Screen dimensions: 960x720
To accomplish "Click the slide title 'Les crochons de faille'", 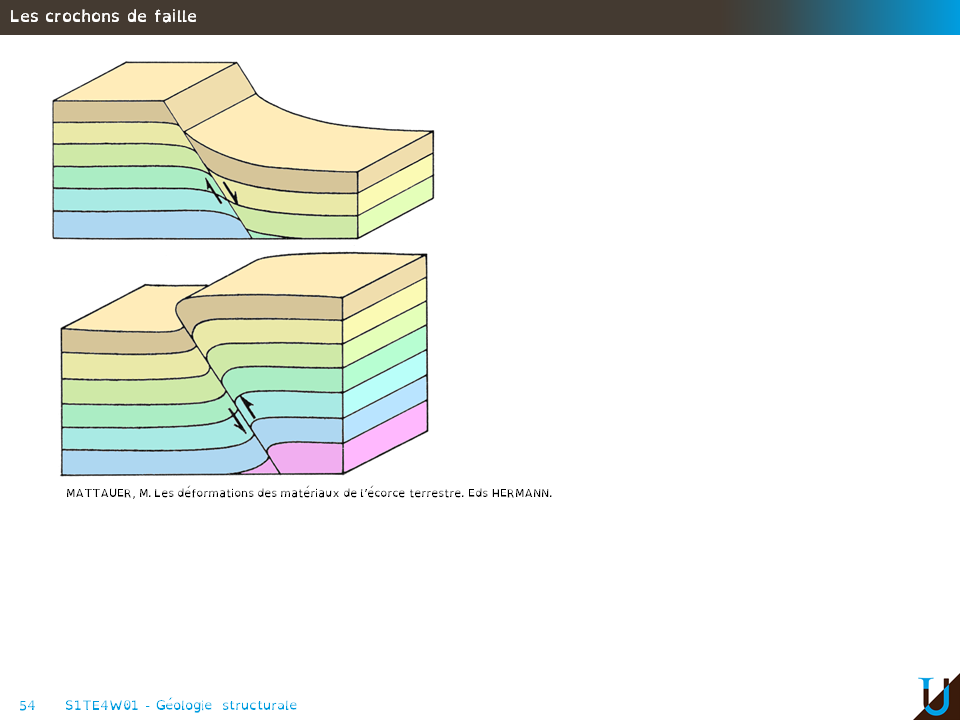I will [103, 16].
